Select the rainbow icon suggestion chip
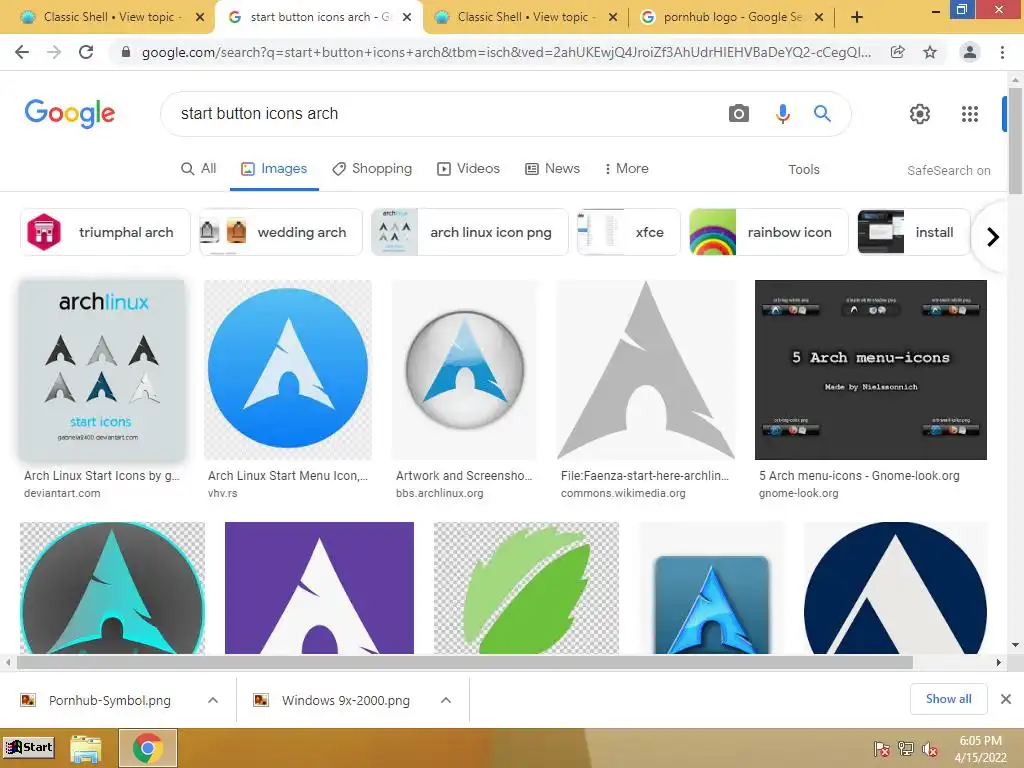1024x768 pixels. [769, 232]
